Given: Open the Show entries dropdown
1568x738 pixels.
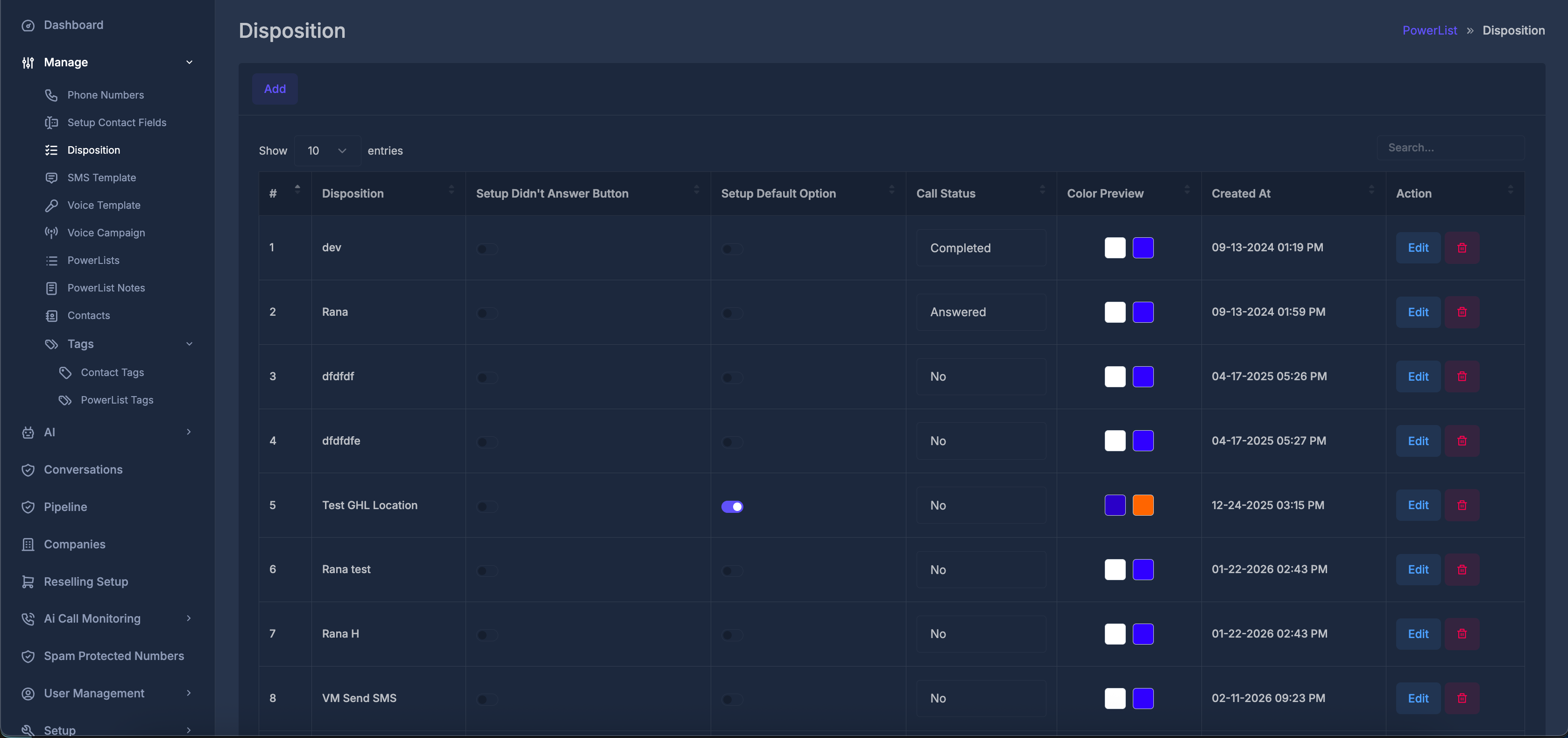Looking at the screenshot, I should tap(327, 150).
